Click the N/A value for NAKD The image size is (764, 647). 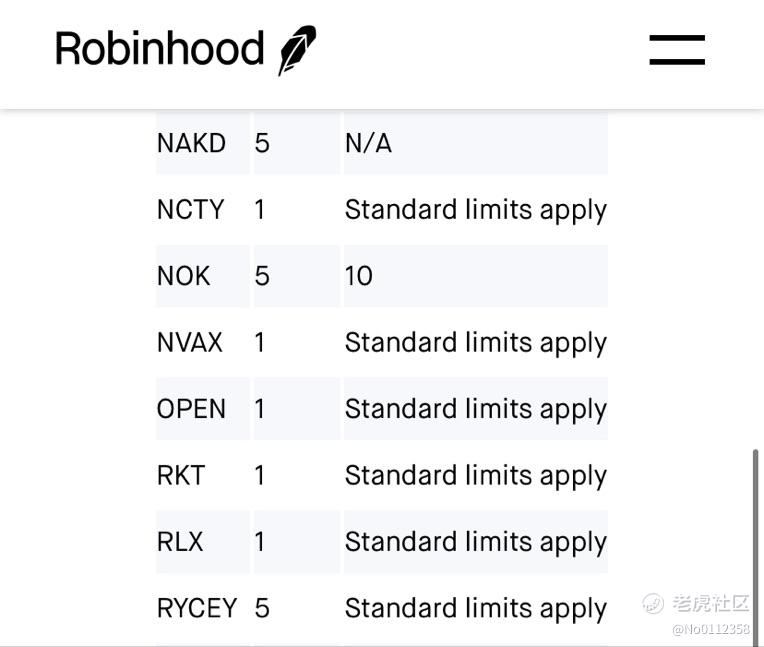coord(368,143)
